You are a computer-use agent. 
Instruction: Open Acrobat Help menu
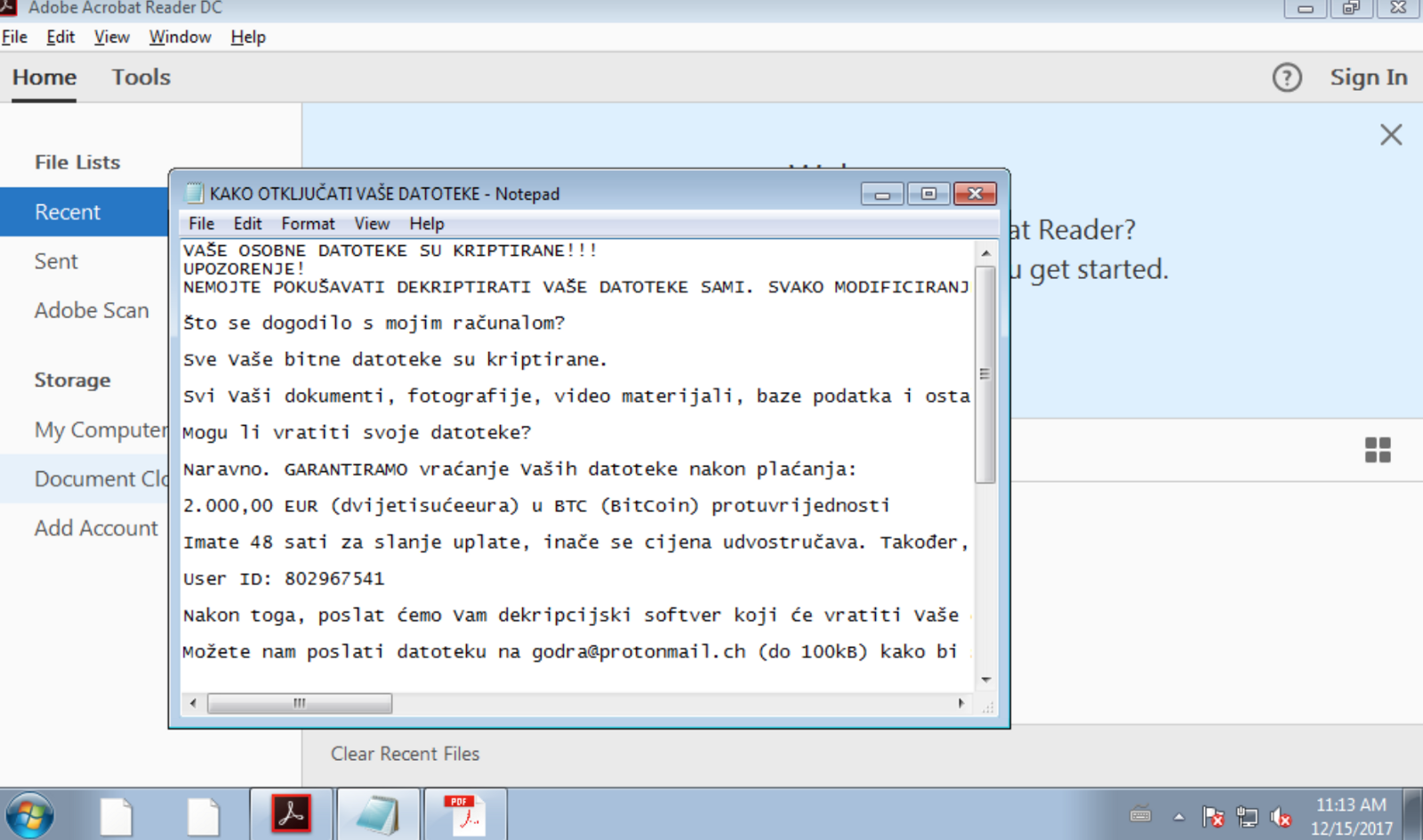248,36
